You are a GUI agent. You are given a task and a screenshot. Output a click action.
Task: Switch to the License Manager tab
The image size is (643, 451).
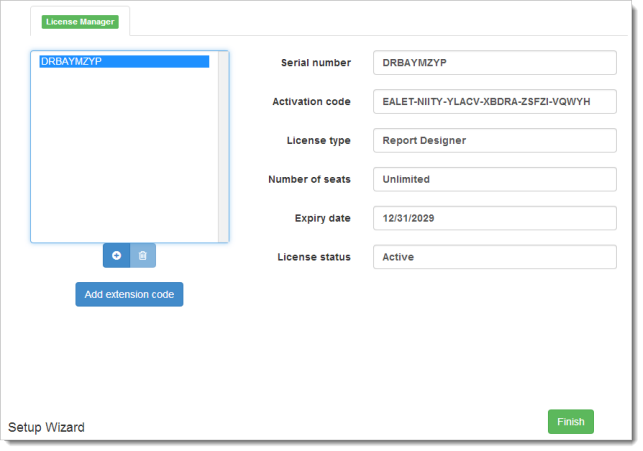(81, 21)
